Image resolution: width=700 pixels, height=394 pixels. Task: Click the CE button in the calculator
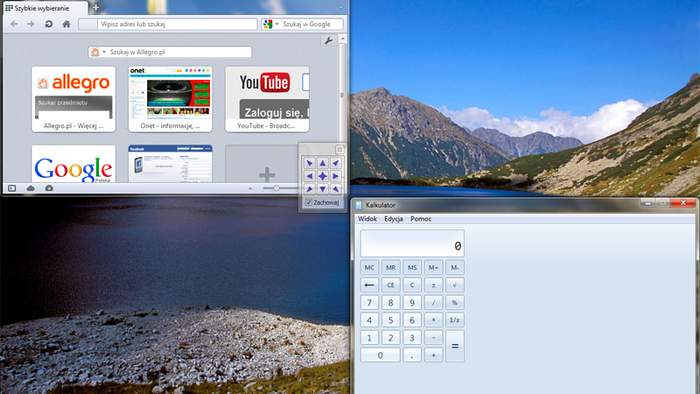[x=391, y=285]
